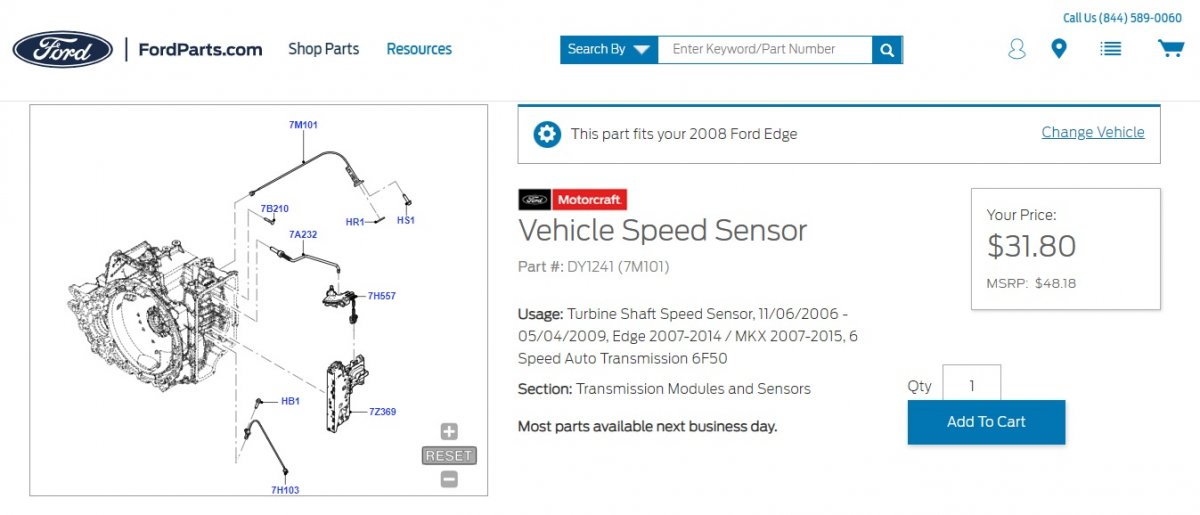The height and width of the screenshot is (515, 1200).
Task: Open the parts list icon
Action: [1110, 48]
